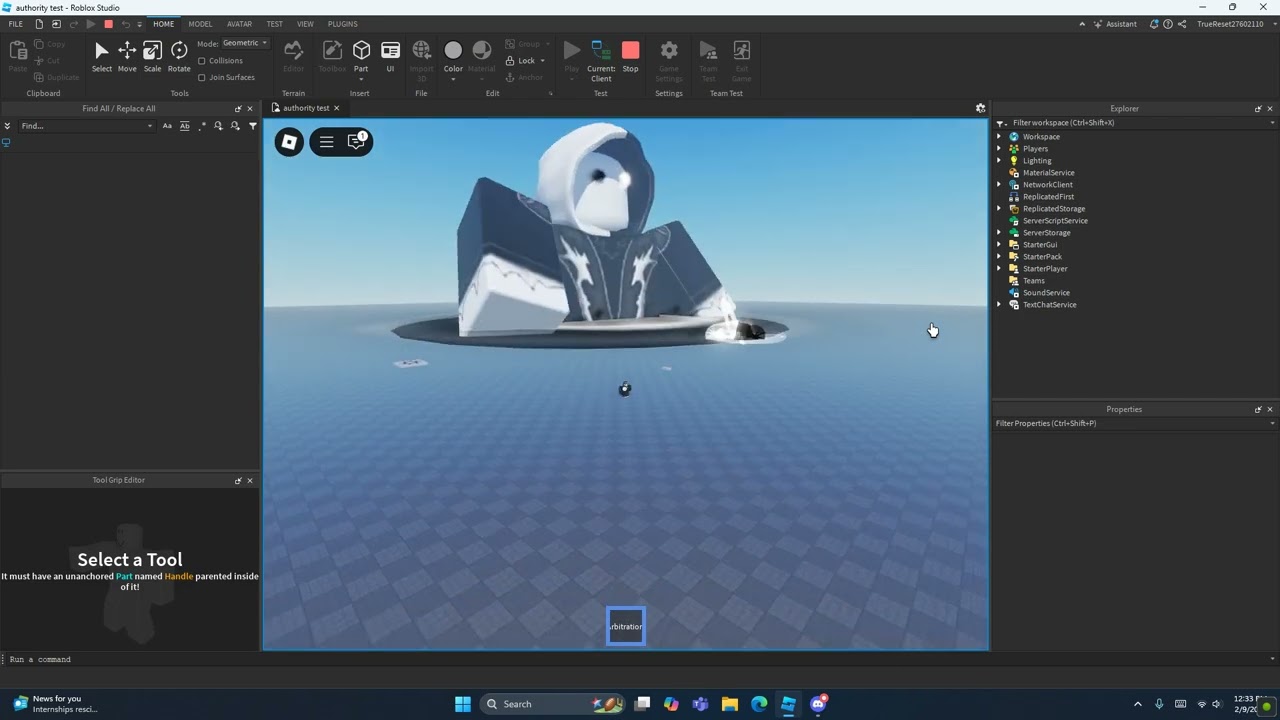1280x720 pixels.
Task: Activate the Scale tool
Action: click(x=152, y=56)
